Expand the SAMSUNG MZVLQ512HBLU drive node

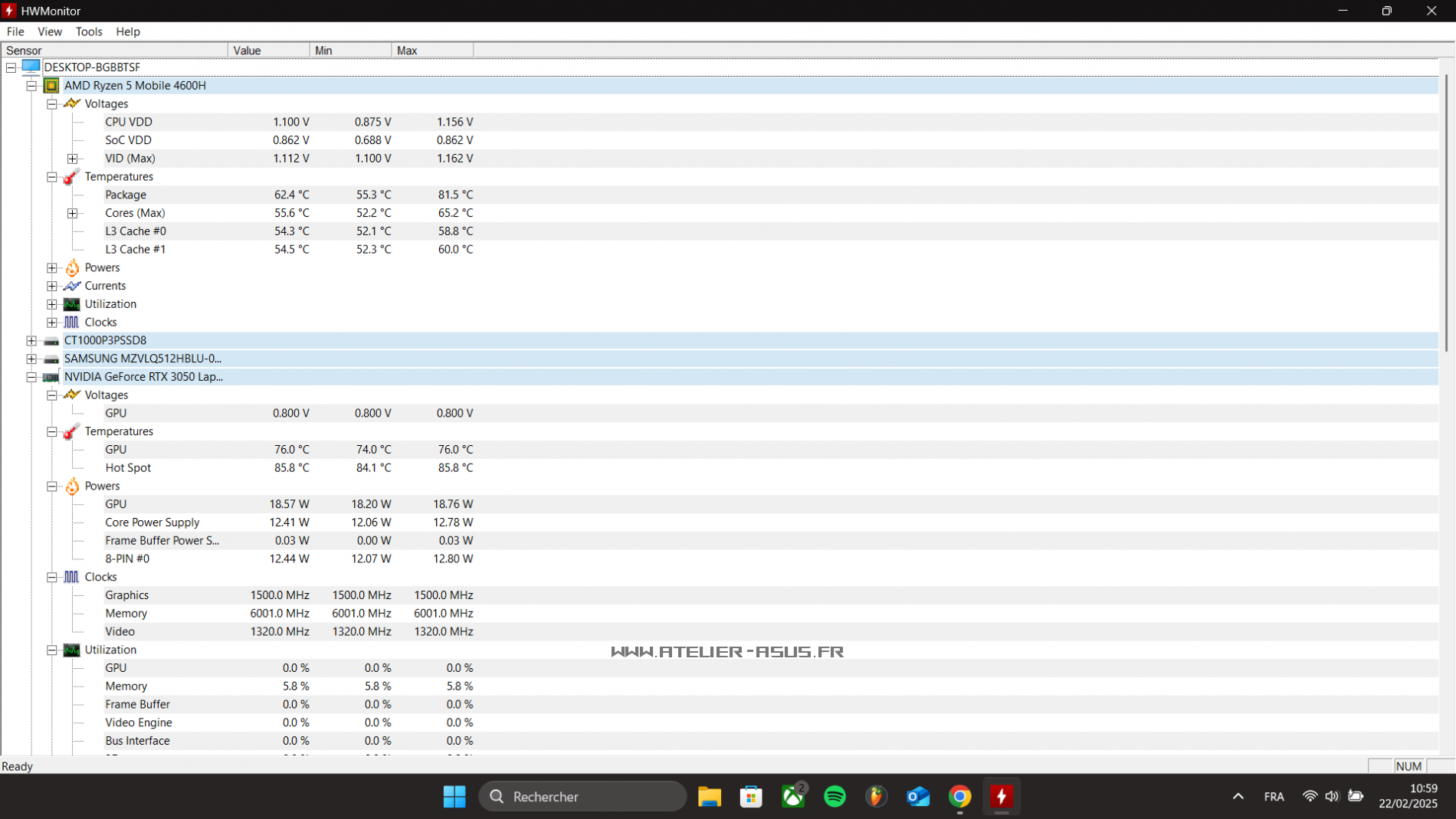coord(31,359)
